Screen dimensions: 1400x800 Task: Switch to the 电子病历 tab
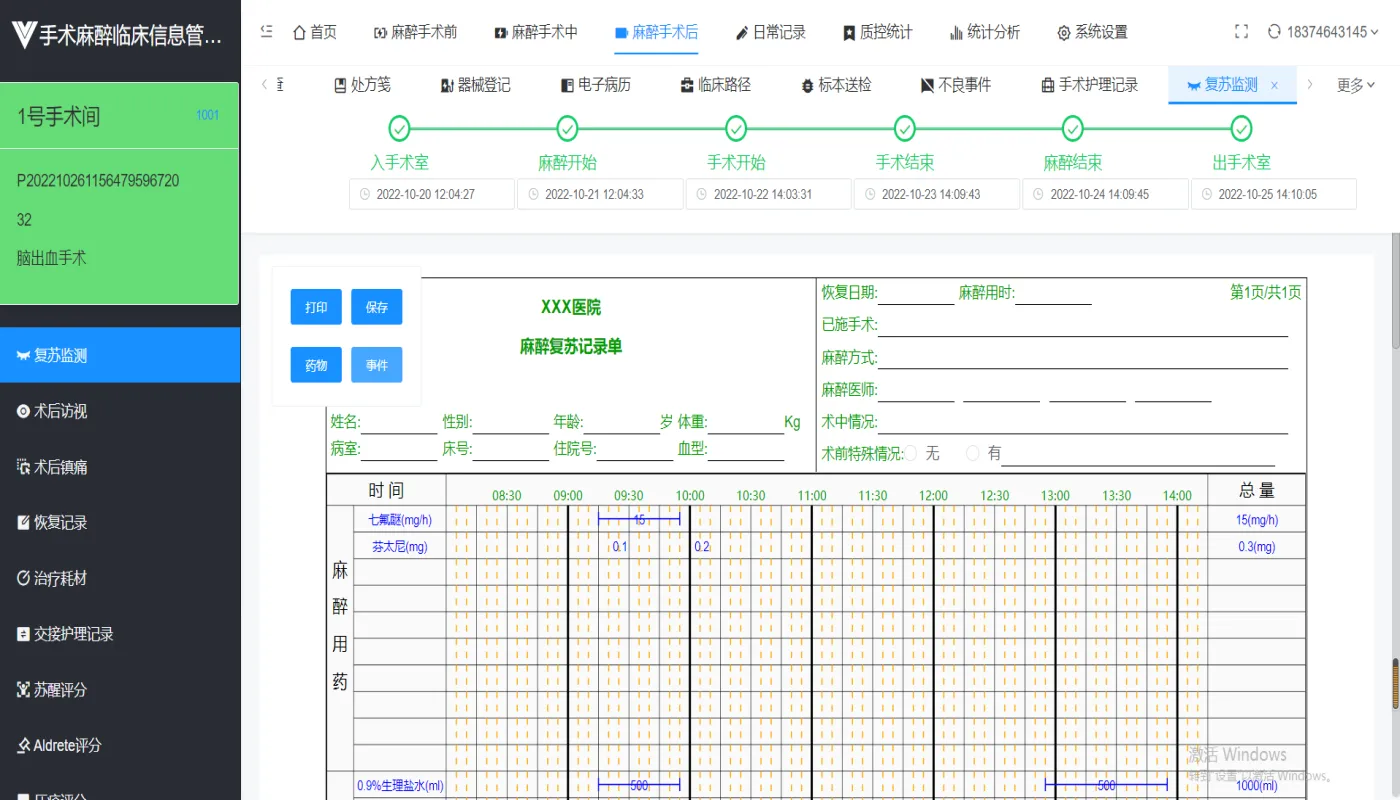click(x=596, y=85)
